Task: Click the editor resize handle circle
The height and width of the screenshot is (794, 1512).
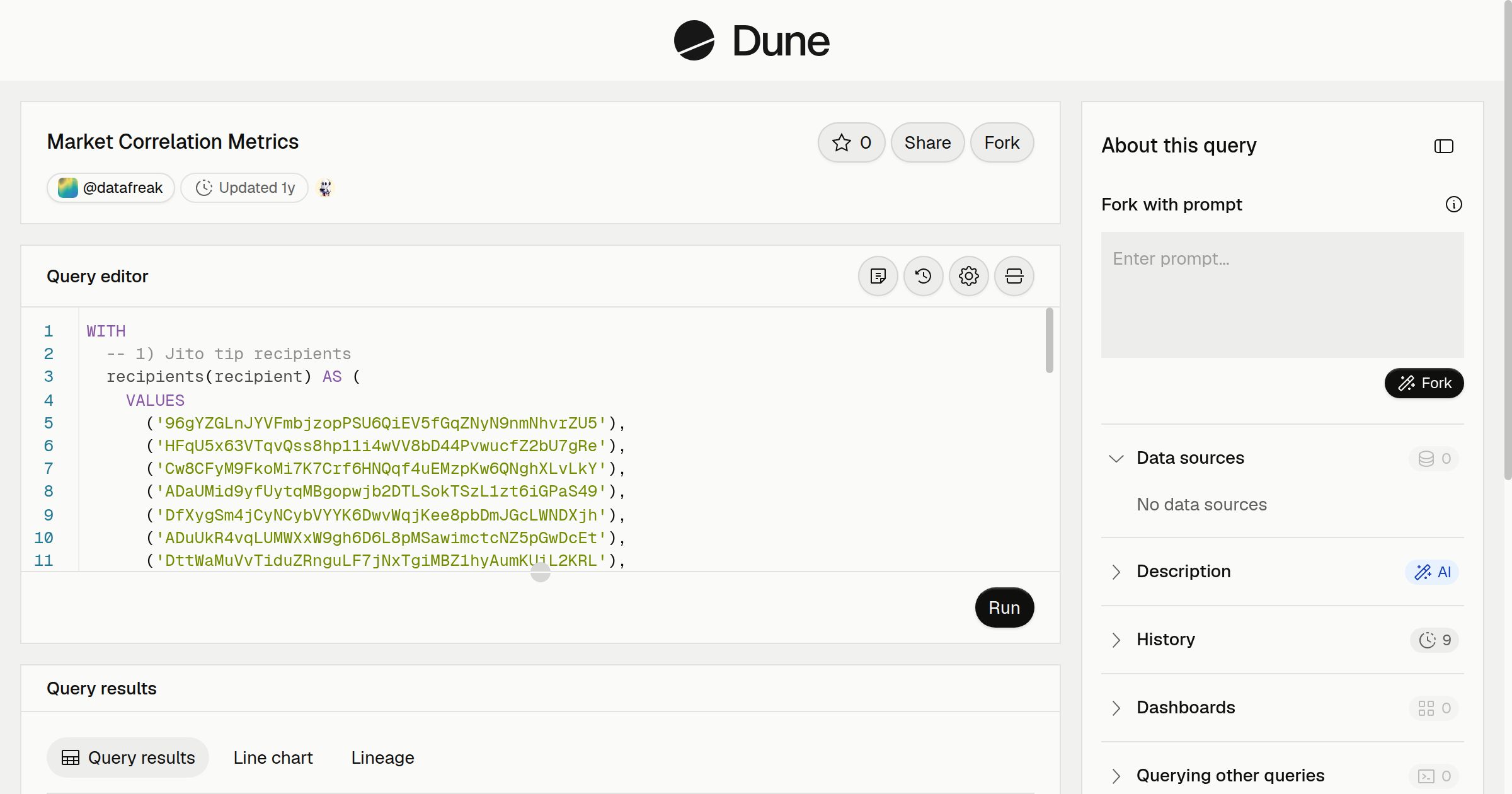Action: (541, 572)
